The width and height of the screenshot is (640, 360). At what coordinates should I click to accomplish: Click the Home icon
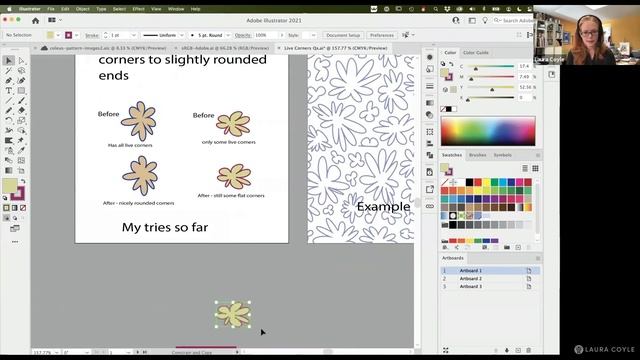[x=36, y=20]
